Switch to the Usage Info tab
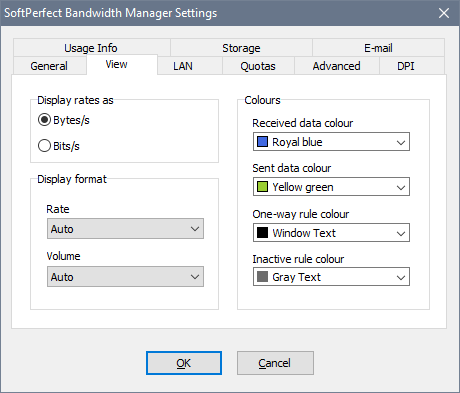 click(91, 48)
